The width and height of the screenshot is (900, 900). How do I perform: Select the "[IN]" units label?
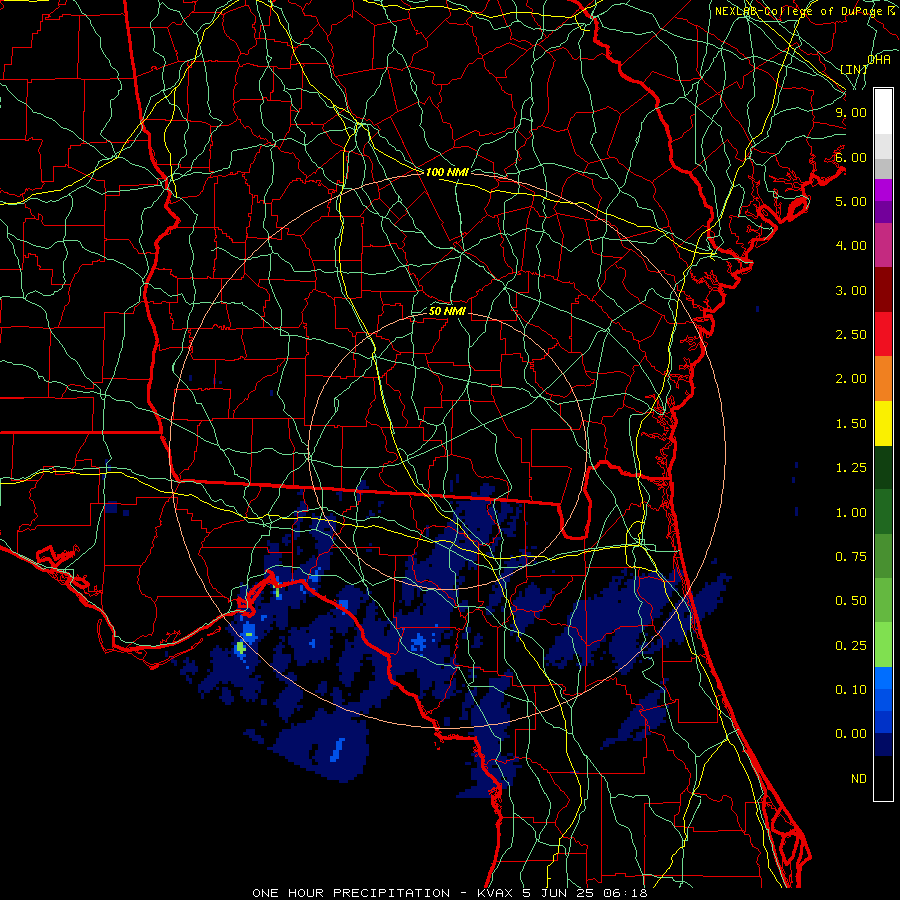854,69
